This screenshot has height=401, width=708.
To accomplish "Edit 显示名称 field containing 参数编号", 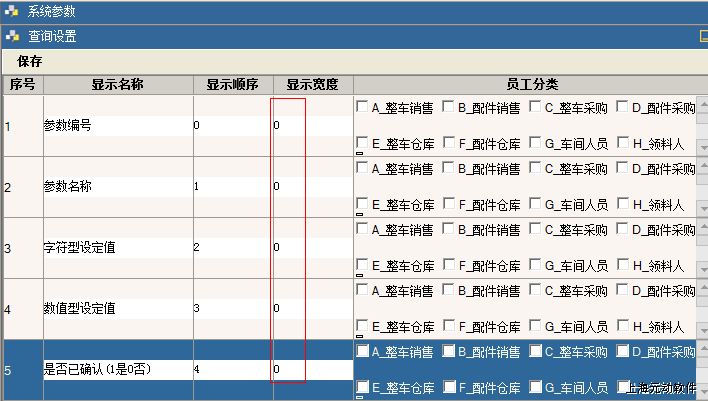I will point(117,126).
